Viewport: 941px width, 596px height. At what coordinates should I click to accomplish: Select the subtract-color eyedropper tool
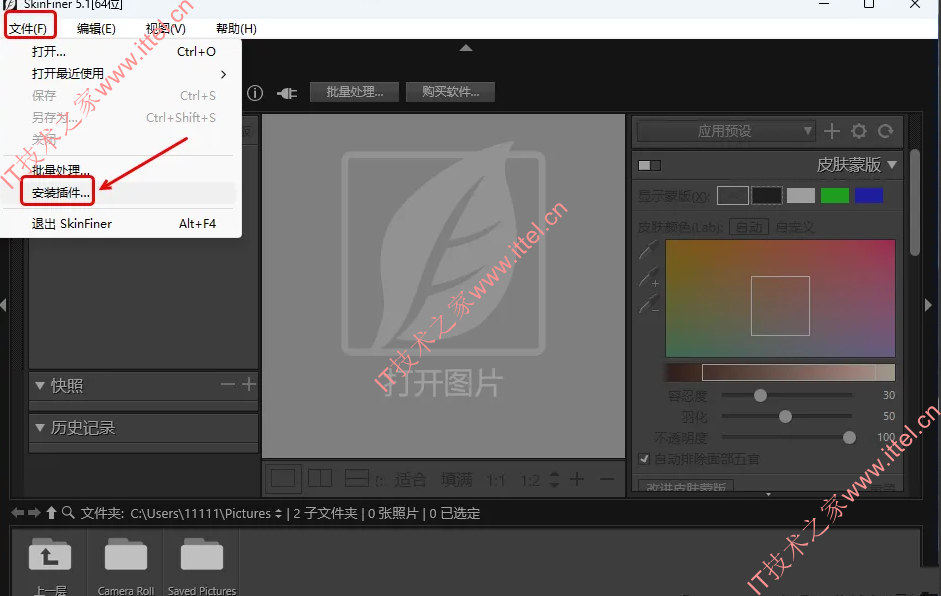649,304
